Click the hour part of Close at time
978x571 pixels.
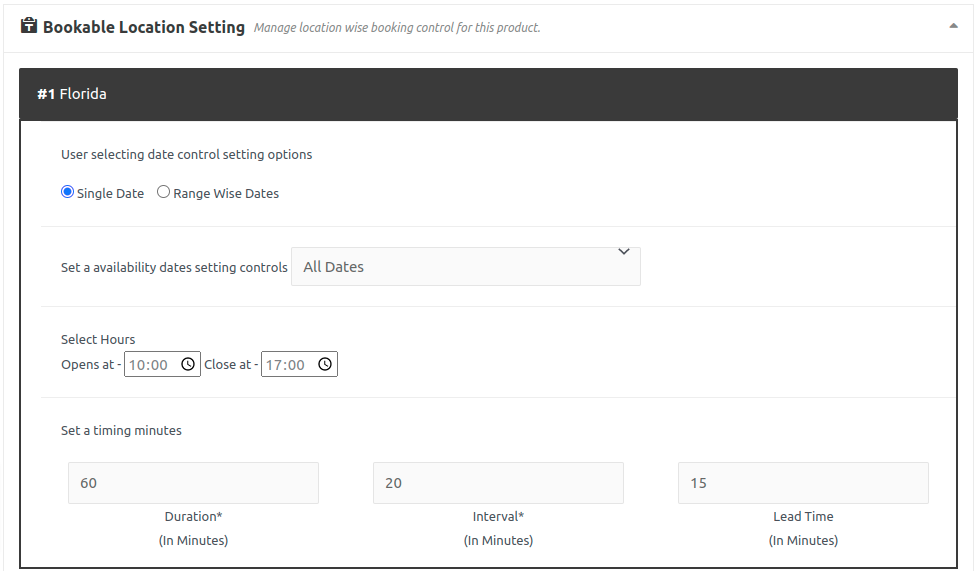point(274,365)
